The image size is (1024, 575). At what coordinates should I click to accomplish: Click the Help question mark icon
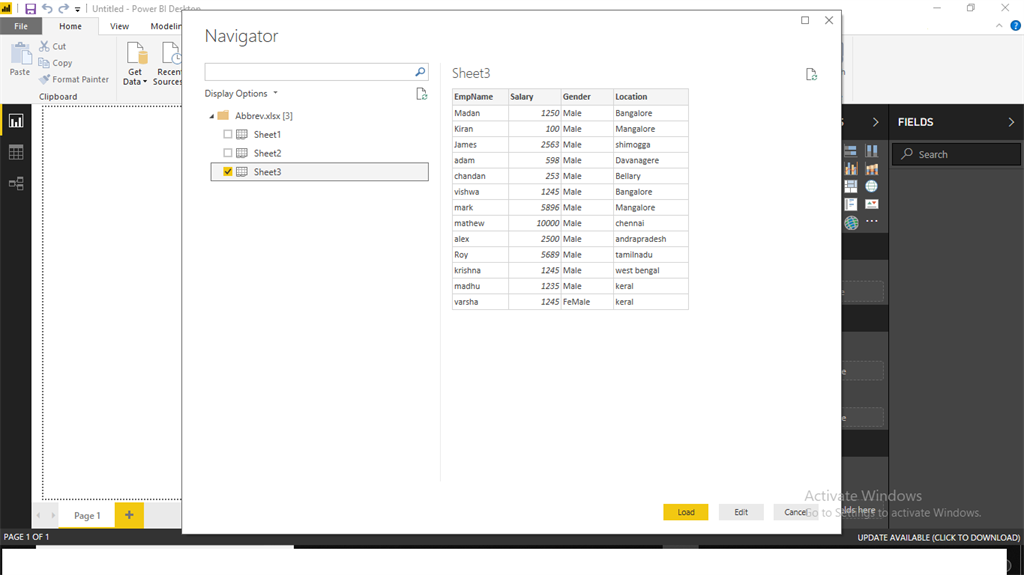point(1016,26)
